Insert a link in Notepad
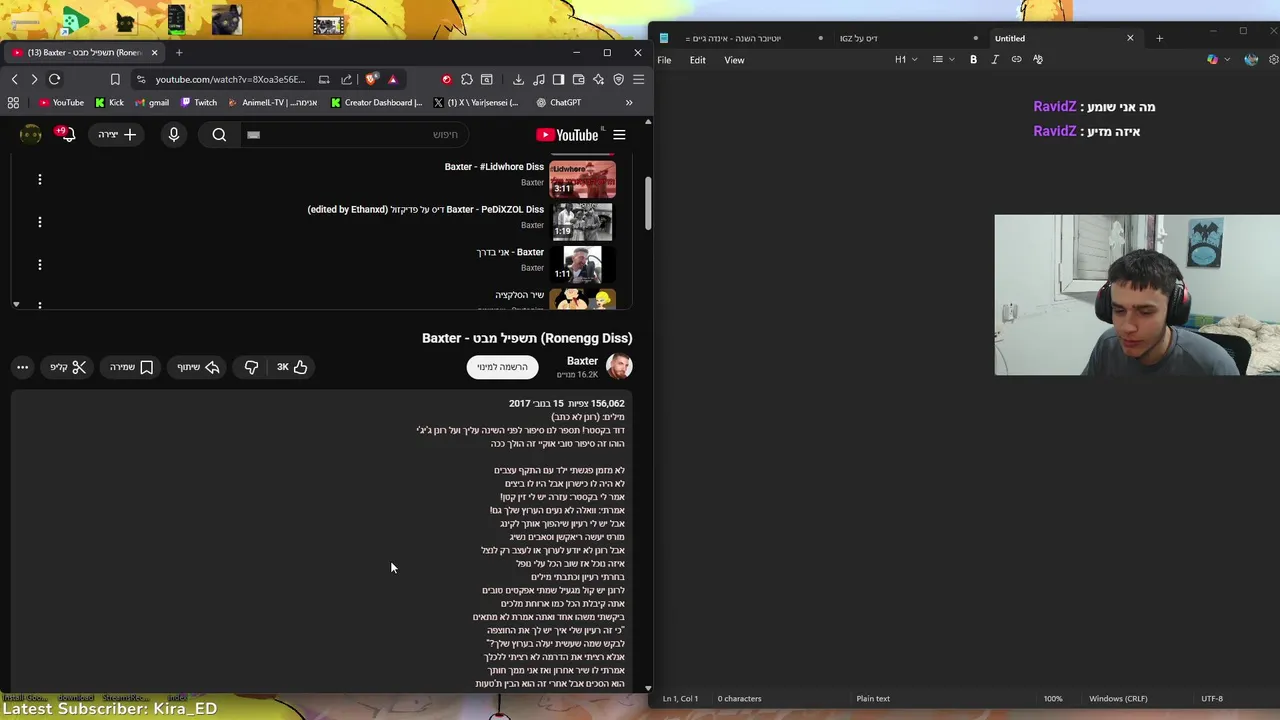 [x=1016, y=60]
